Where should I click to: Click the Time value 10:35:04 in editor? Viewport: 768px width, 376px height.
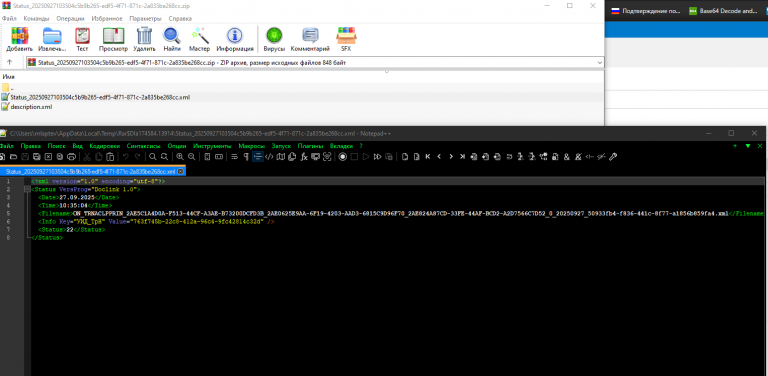(73, 205)
